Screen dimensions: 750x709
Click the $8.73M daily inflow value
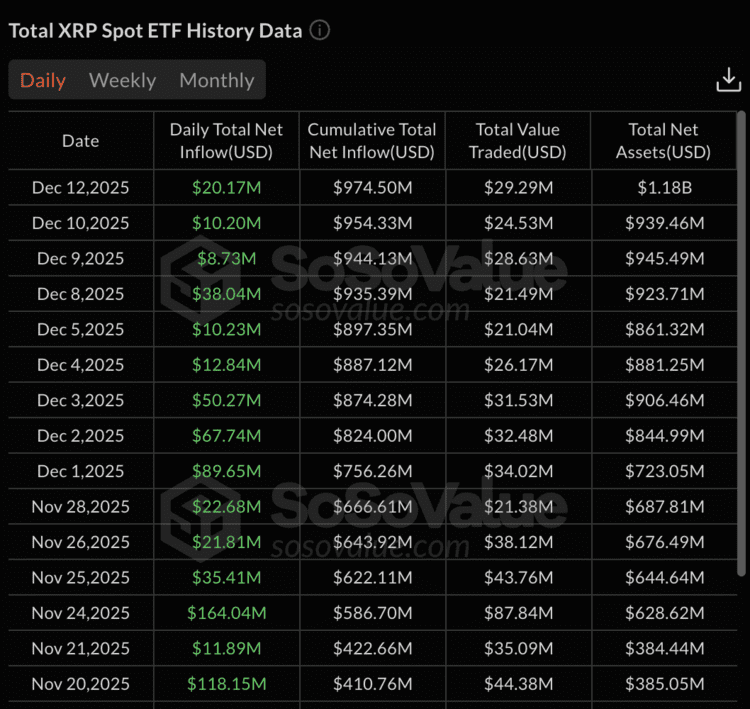coord(226,258)
